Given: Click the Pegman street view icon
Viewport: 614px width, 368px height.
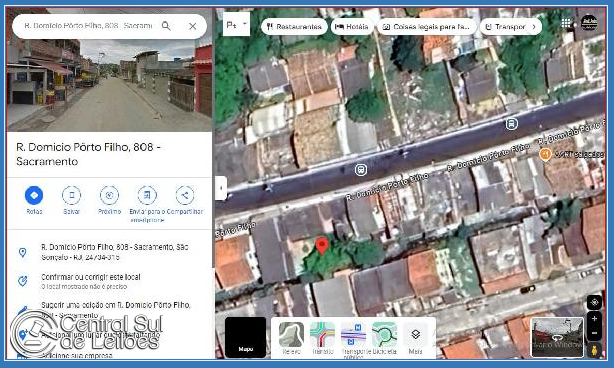Looking at the screenshot, I should (x=594, y=350).
